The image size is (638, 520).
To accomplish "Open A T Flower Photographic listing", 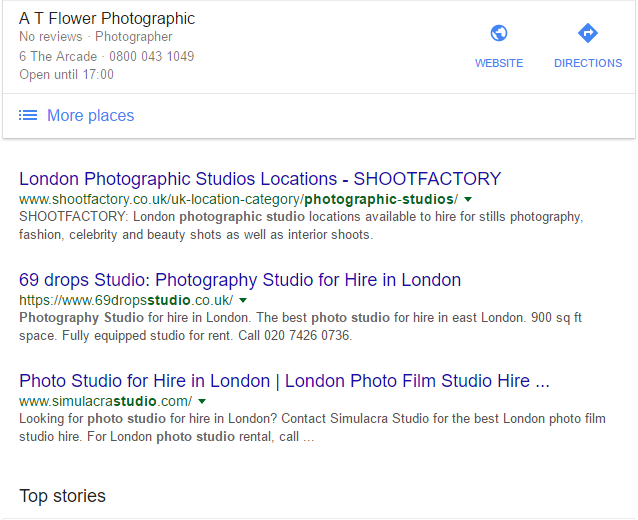I will pos(107,19).
